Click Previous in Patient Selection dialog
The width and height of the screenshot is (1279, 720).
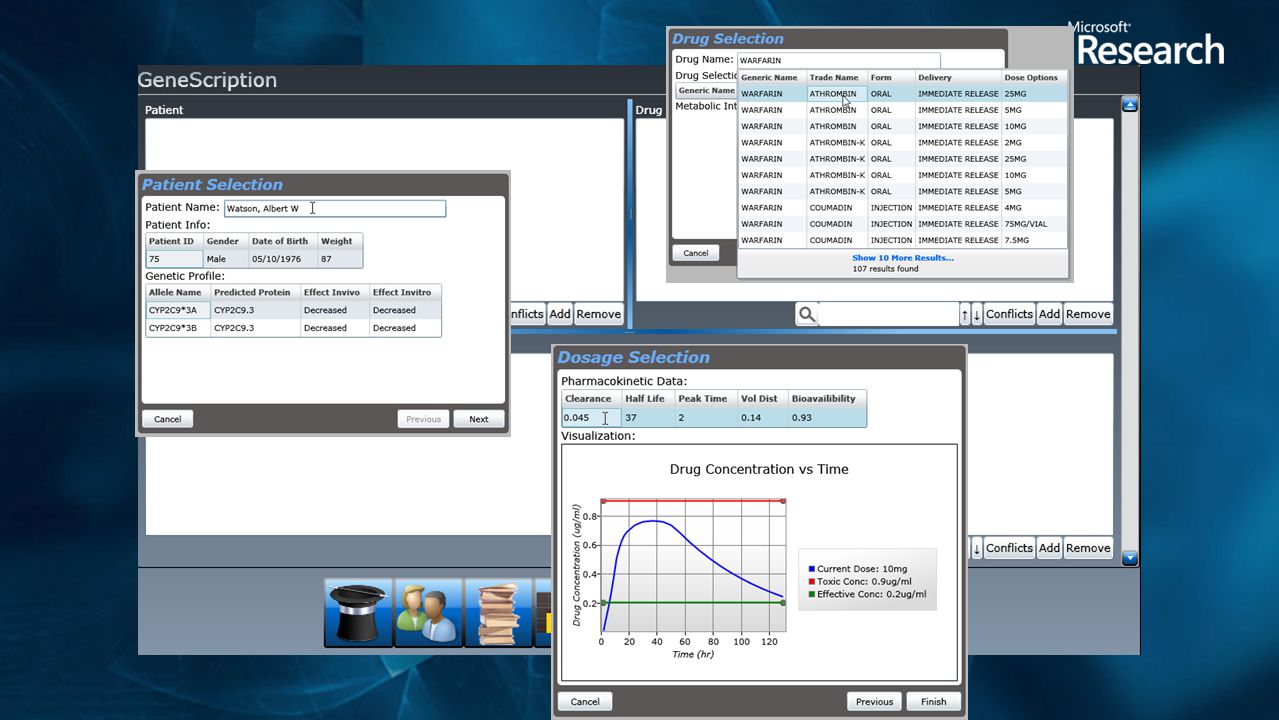pos(424,419)
